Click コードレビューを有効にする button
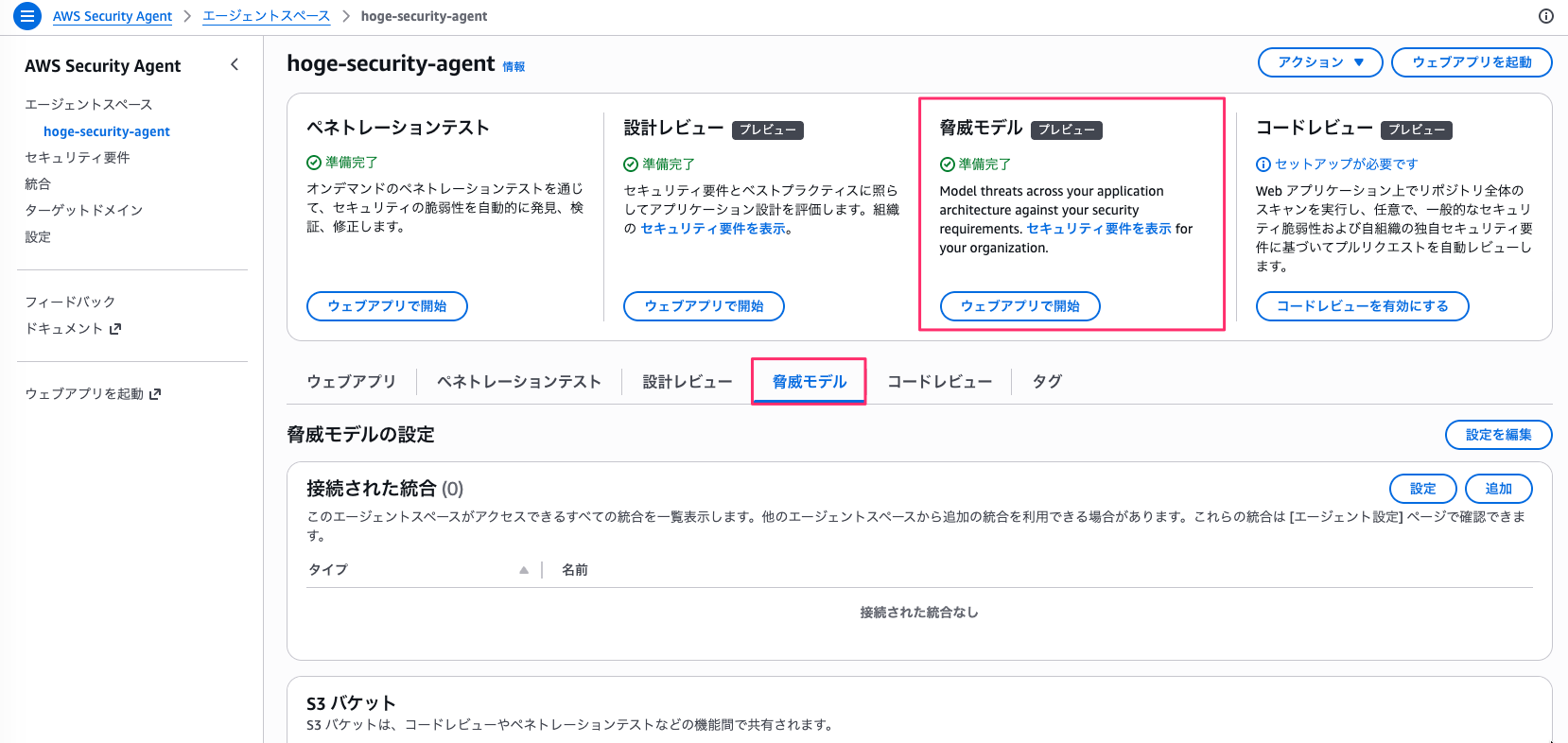Screen dimensions: 1568x743 [1362, 306]
